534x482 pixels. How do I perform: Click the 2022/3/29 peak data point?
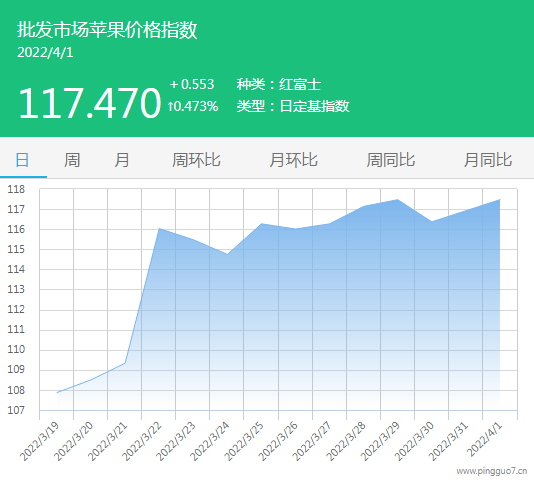pos(397,200)
